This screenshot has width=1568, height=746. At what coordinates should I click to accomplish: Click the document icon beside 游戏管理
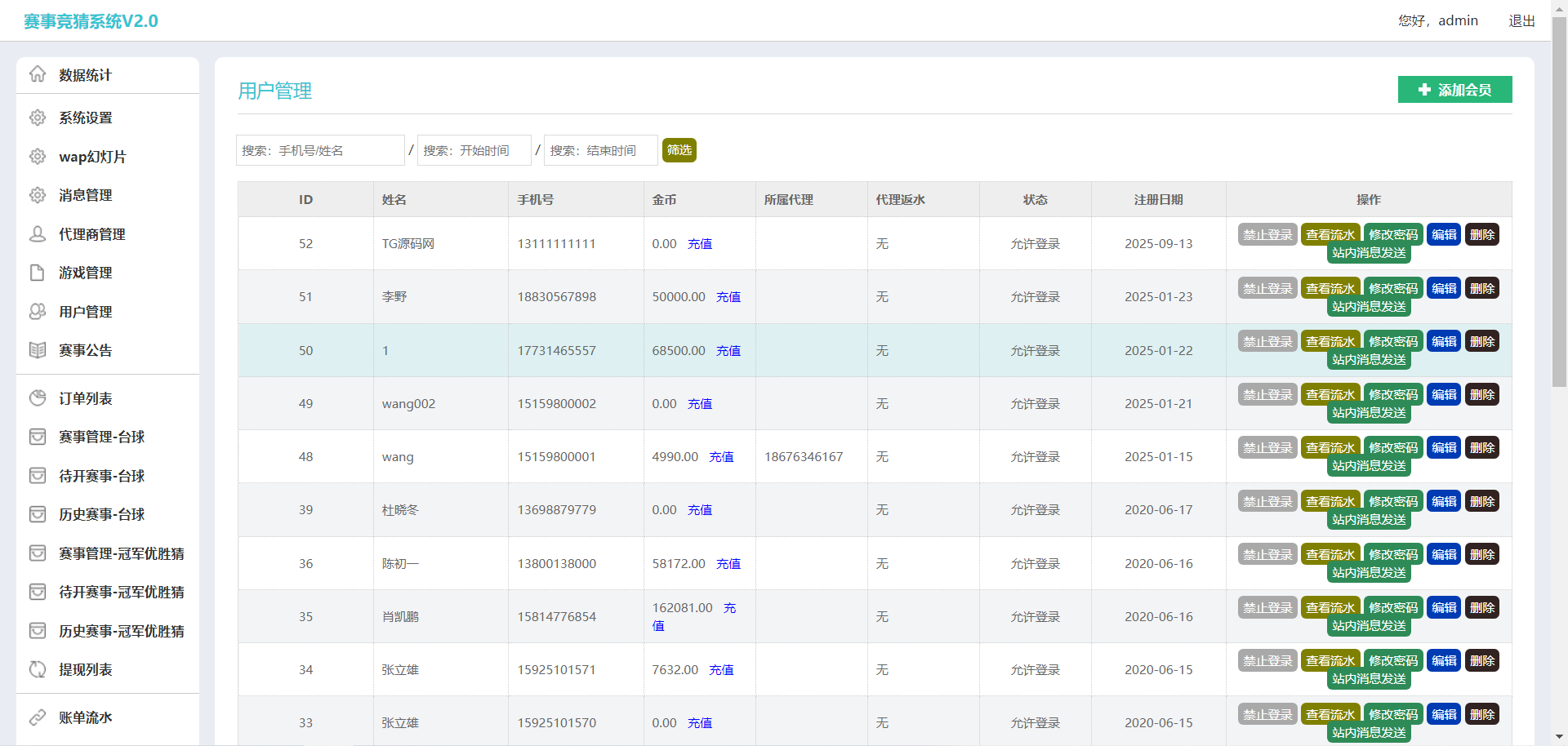(x=38, y=273)
